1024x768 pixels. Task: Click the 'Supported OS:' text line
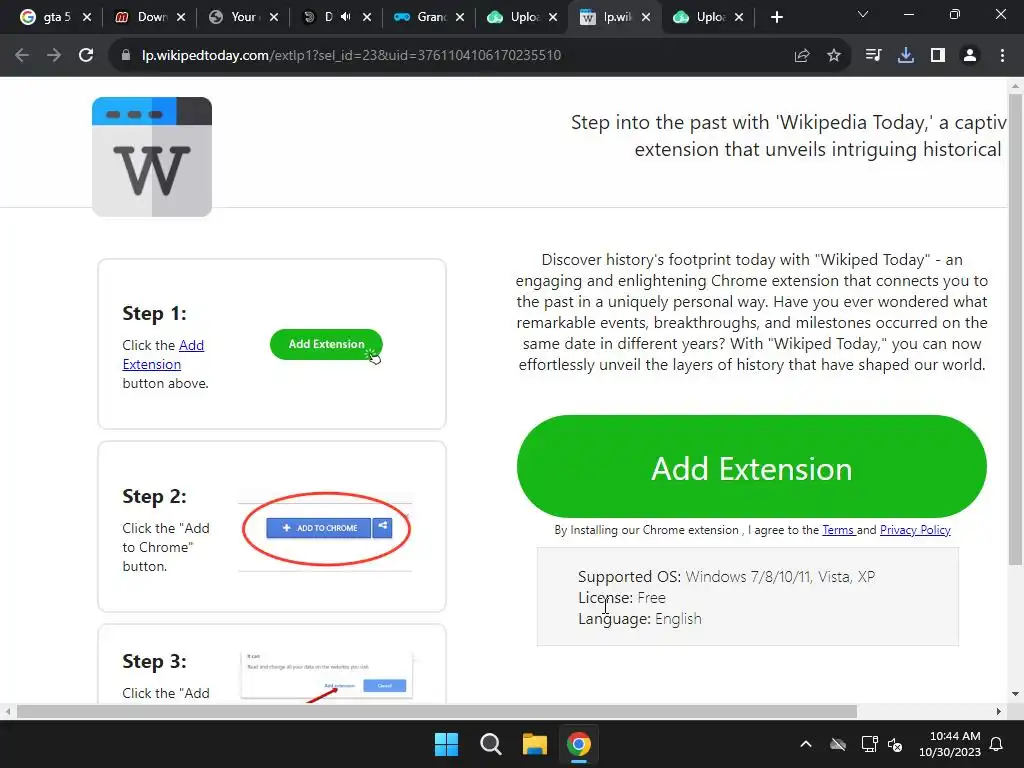726,577
